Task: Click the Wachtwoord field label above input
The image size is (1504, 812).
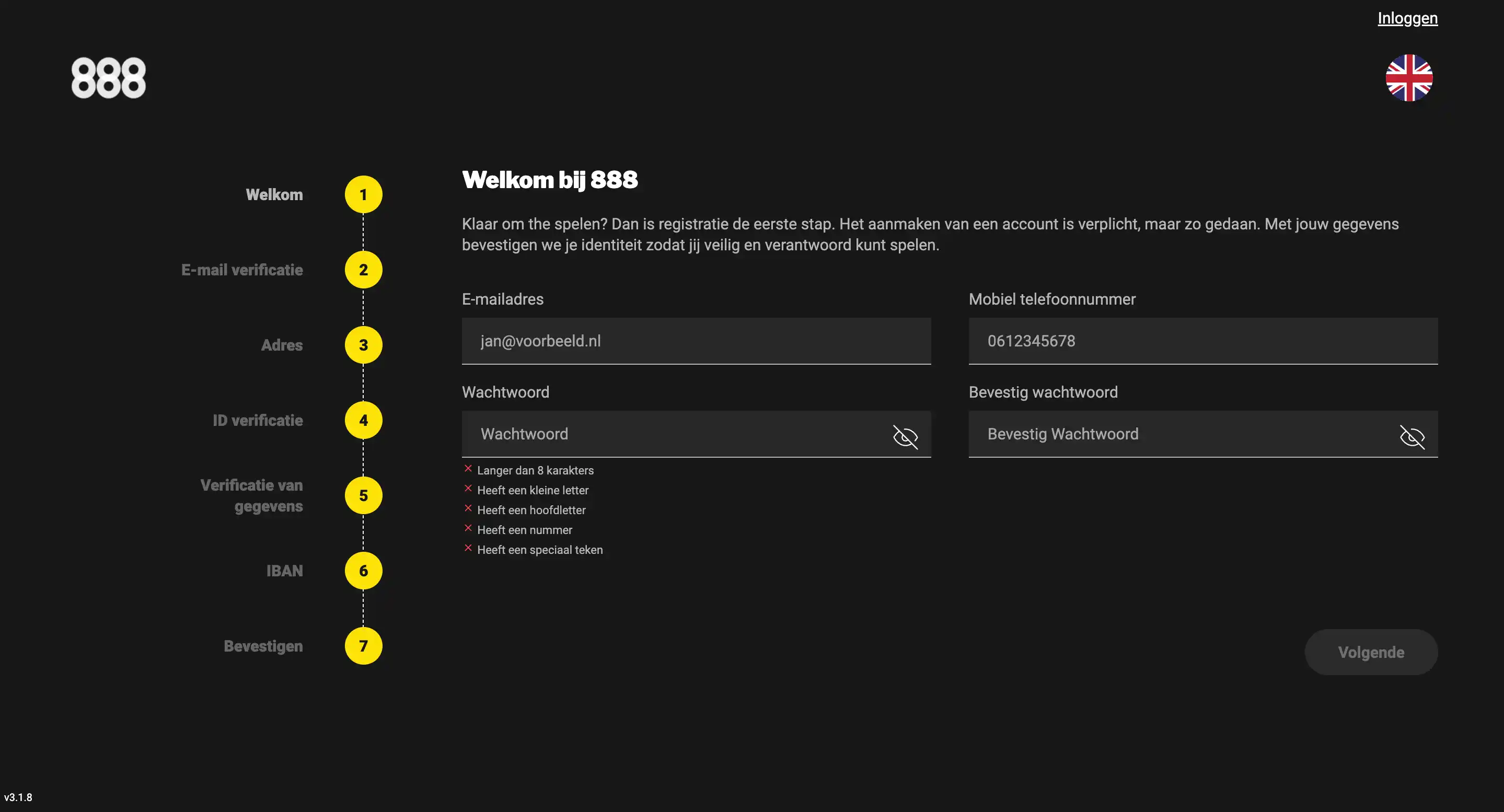Action: click(506, 392)
